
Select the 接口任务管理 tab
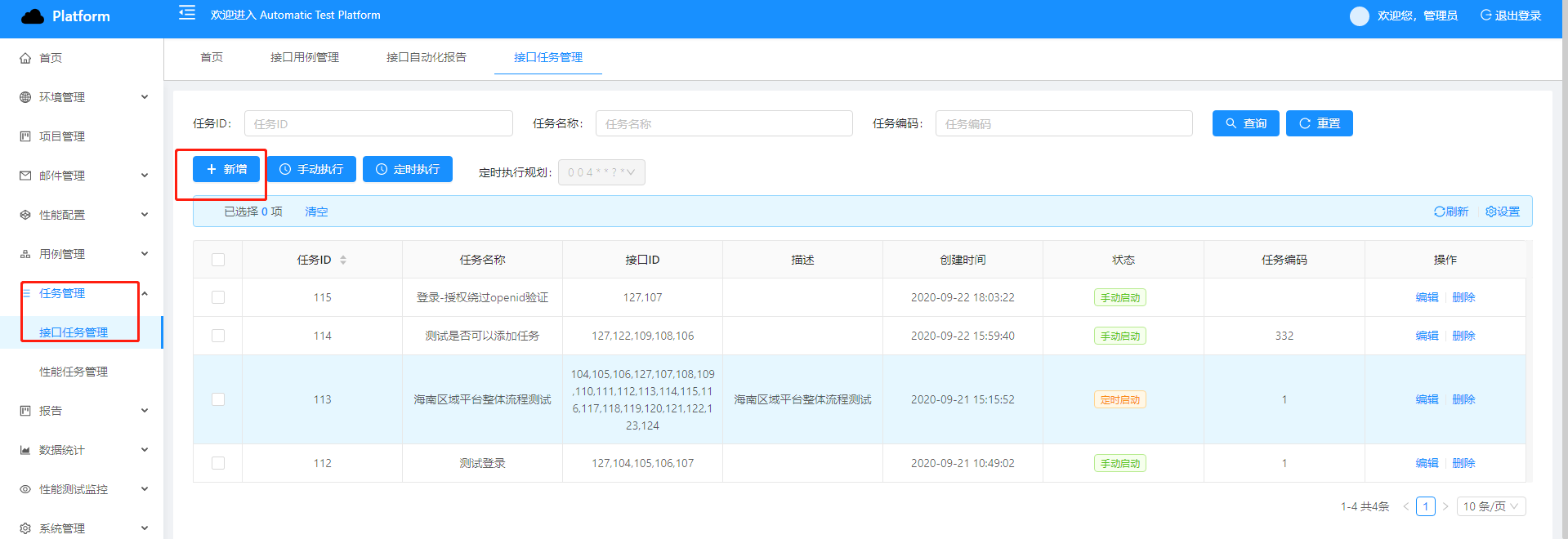pos(548,57)
